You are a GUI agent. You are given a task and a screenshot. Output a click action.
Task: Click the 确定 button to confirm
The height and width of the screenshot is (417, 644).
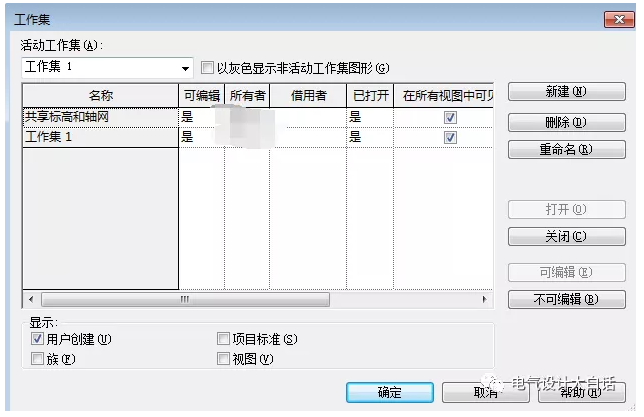click(390, 392)
